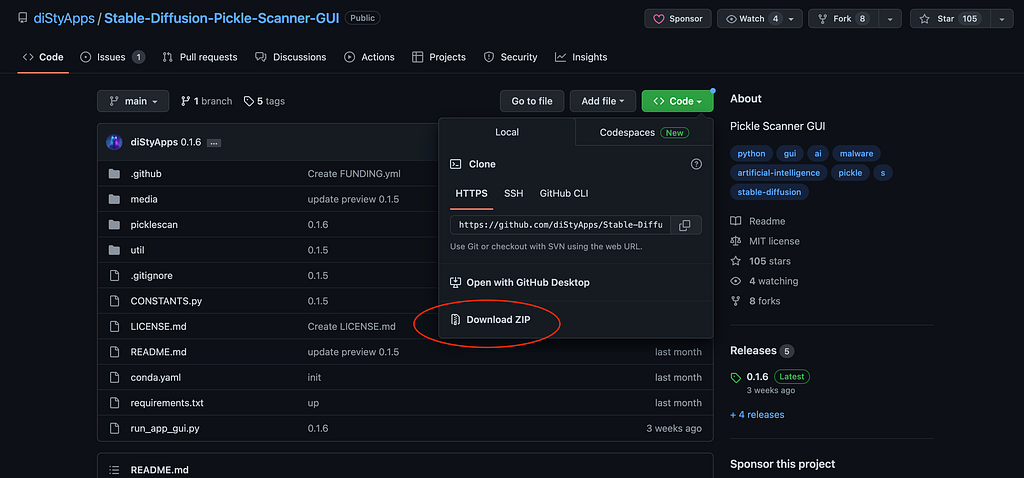Switch to the Issues tab

(x=112, y=57)
